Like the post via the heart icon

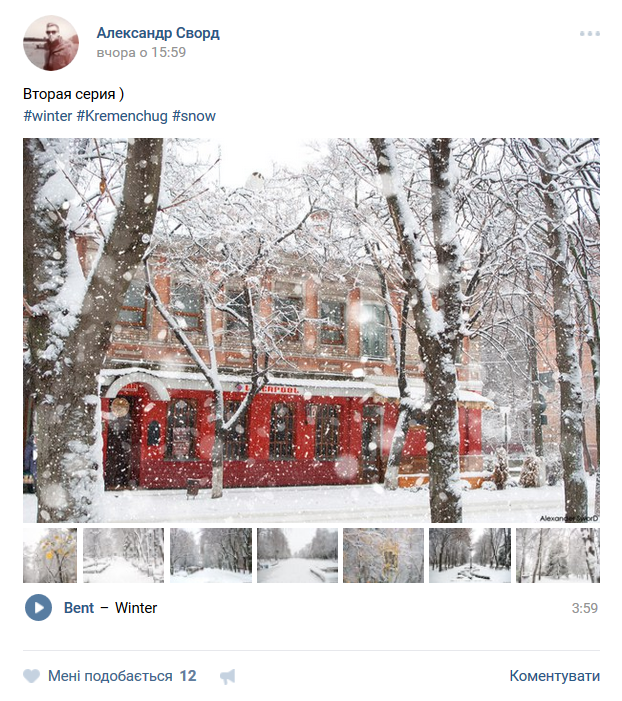coord(31,676)
